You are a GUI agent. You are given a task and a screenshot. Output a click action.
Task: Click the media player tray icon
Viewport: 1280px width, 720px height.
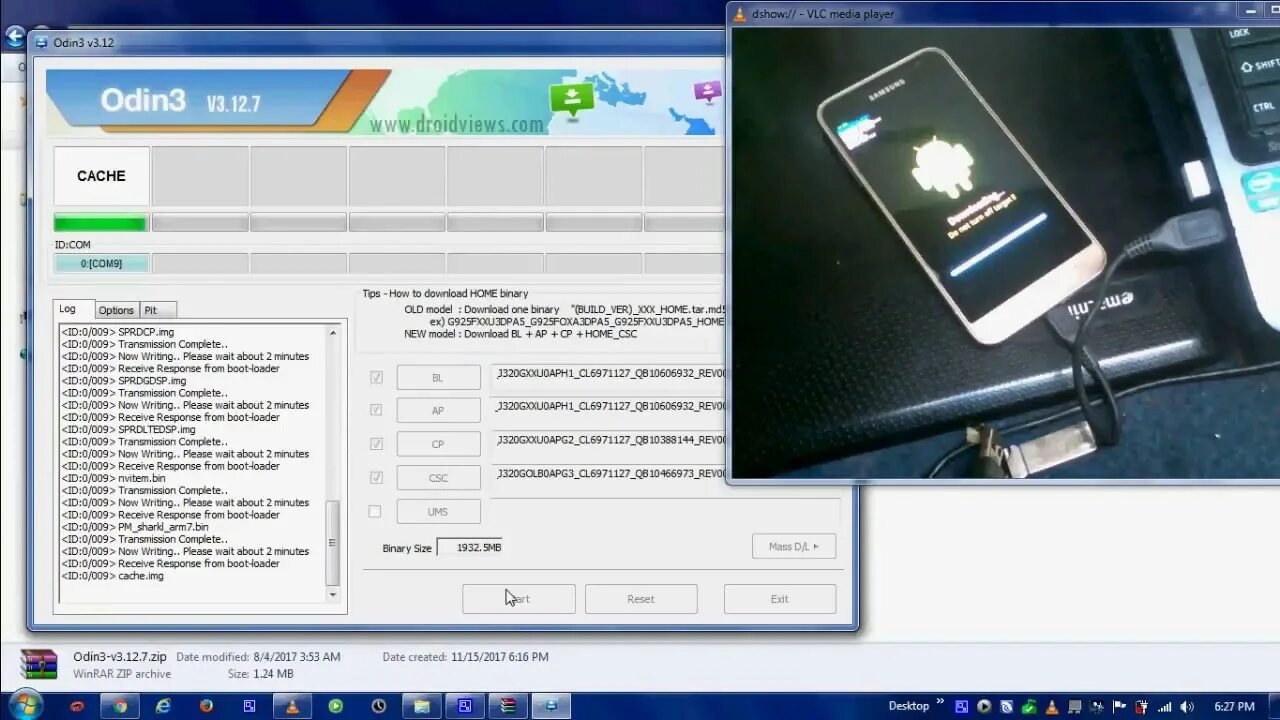pos(984,706)
